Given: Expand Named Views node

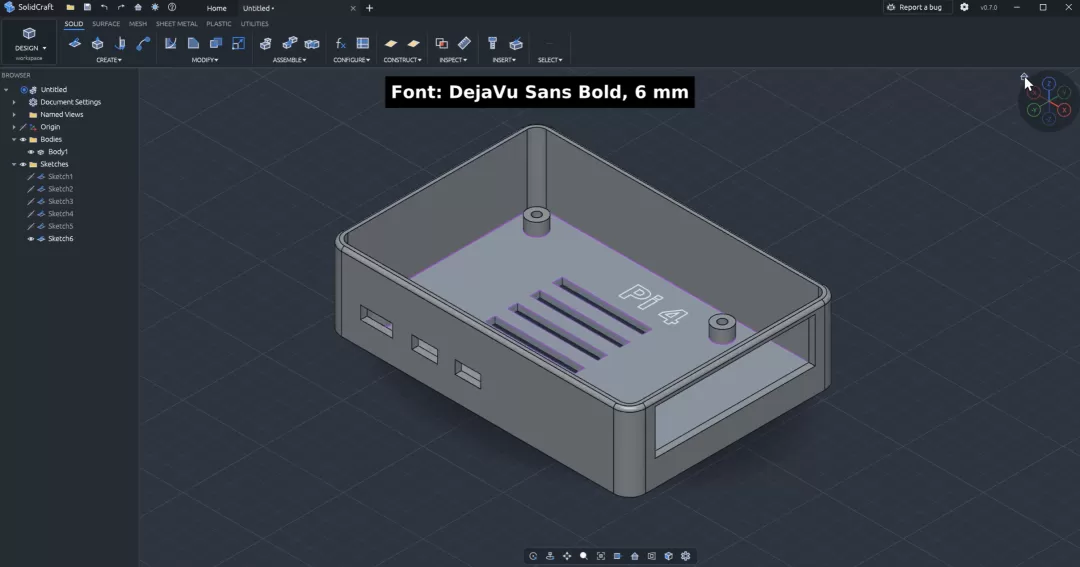Looking at the screenshot, I should pos(14,114).
